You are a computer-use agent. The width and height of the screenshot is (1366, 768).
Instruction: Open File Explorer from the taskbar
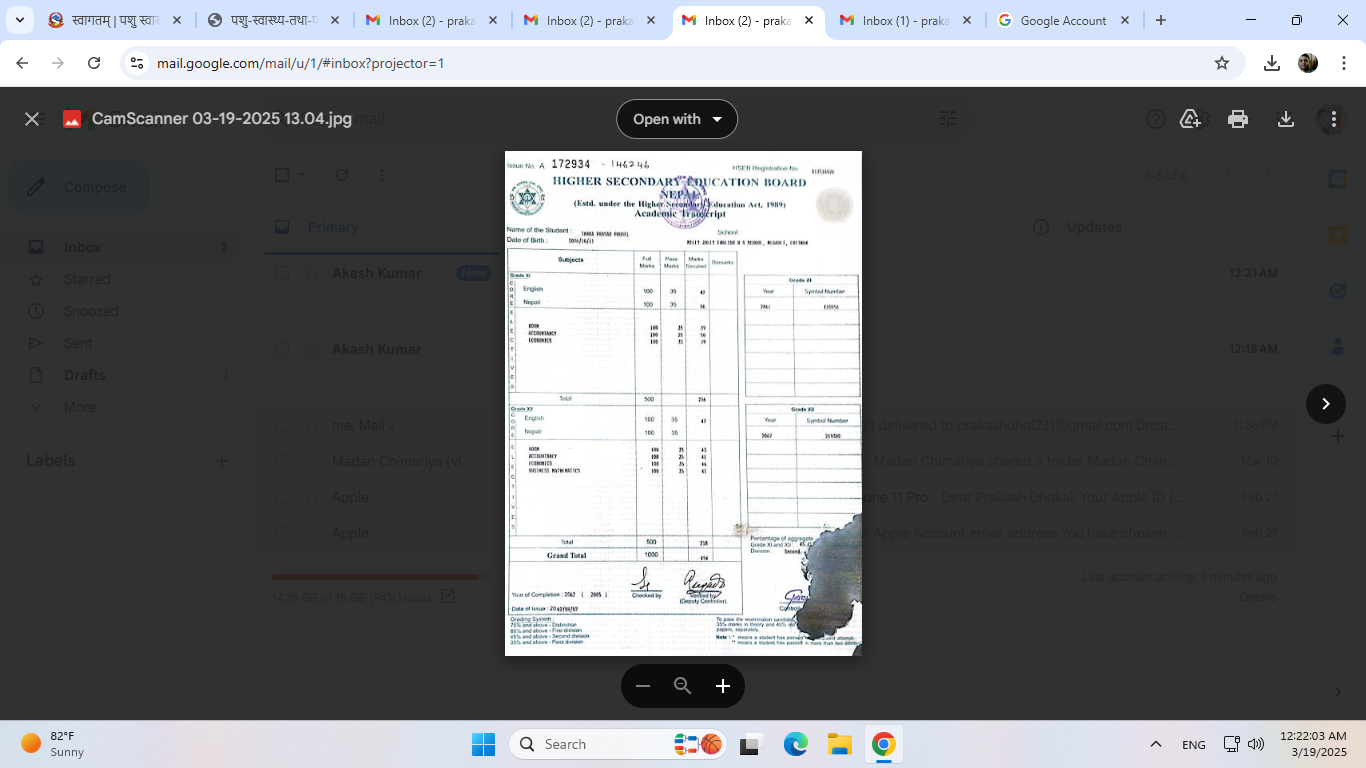(x=839, y=744)
